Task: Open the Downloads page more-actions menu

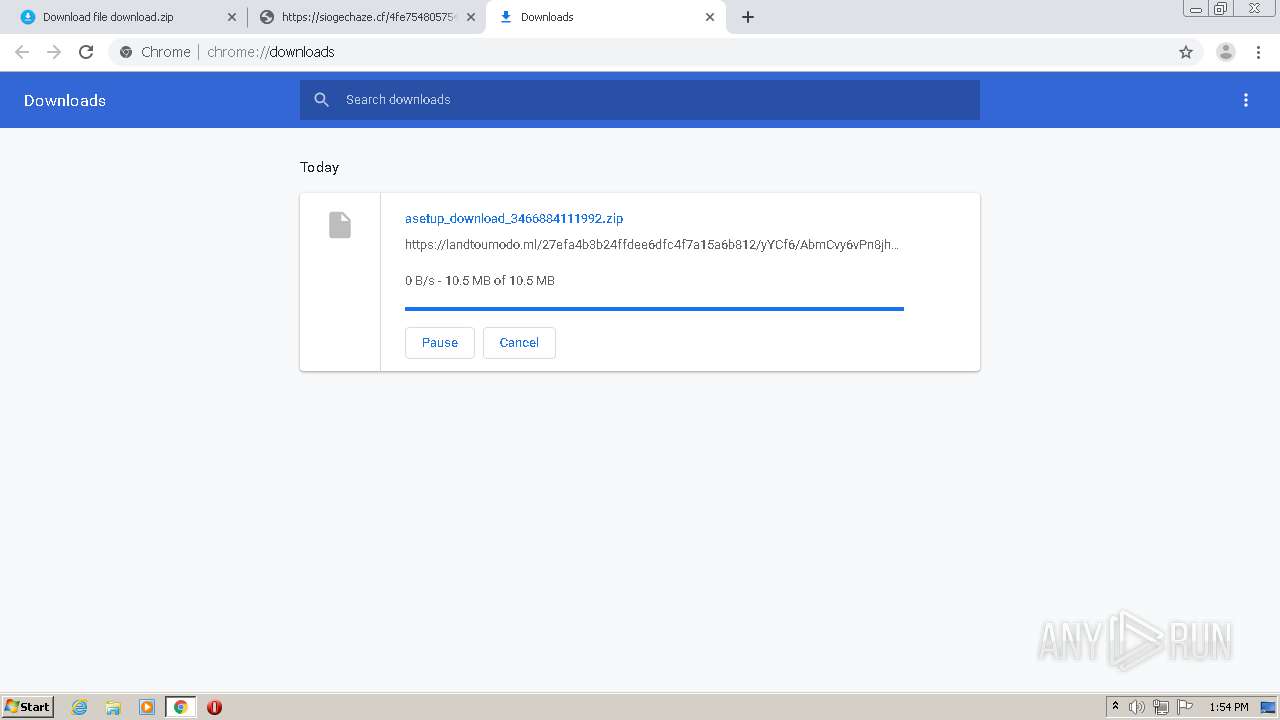Action: click(1246, 100)
